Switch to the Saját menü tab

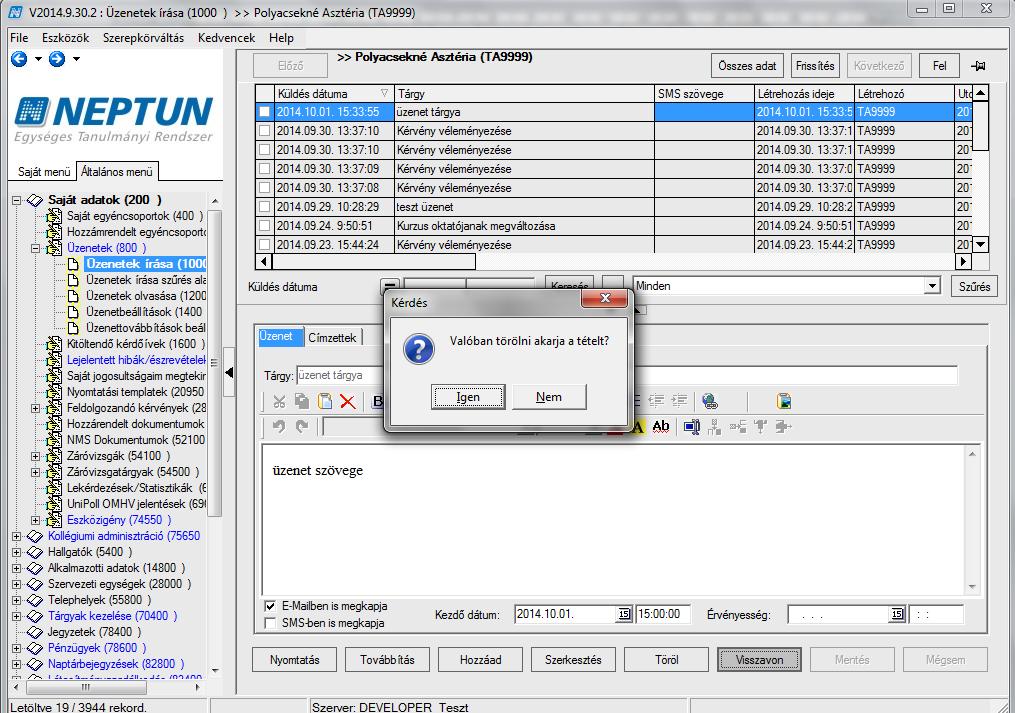click(x=43, y=172)
